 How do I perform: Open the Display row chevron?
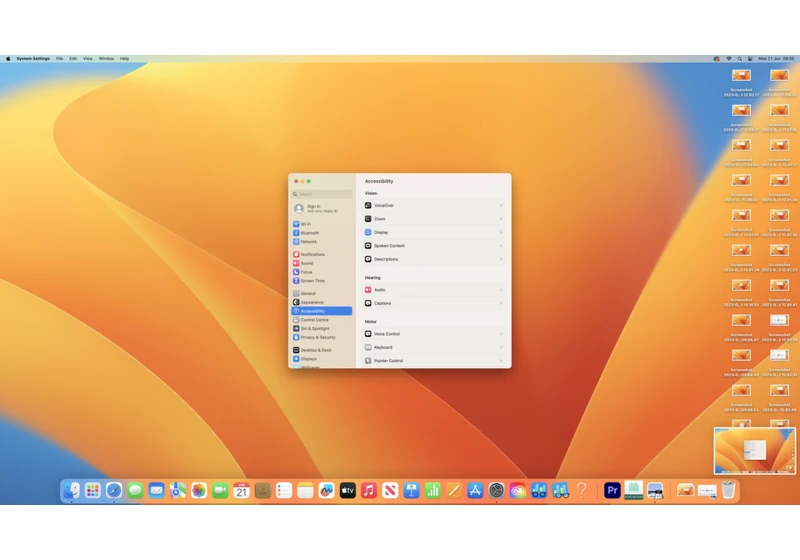click(x=501, y=232)
